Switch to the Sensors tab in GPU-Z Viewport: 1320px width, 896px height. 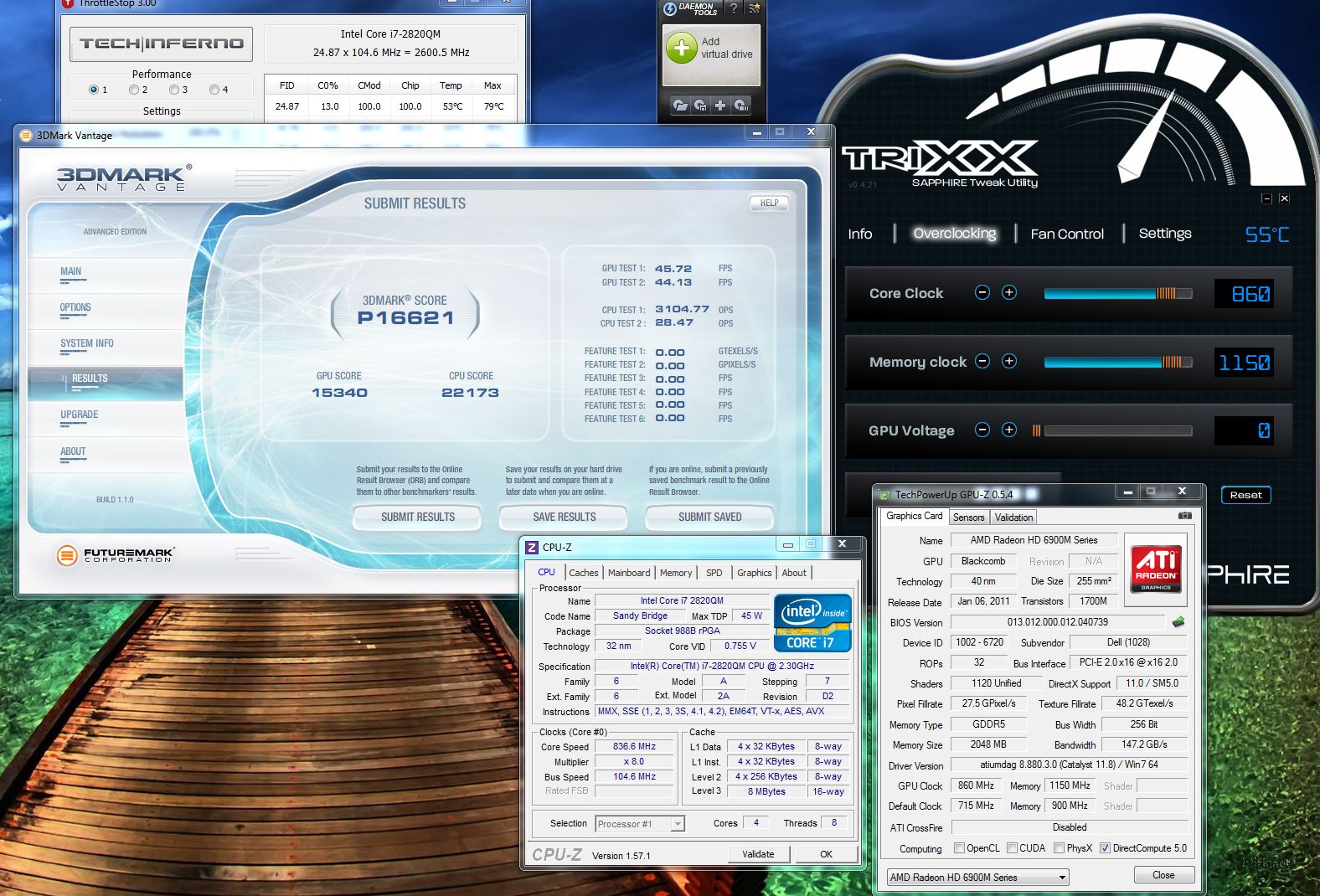coord(969,518)
